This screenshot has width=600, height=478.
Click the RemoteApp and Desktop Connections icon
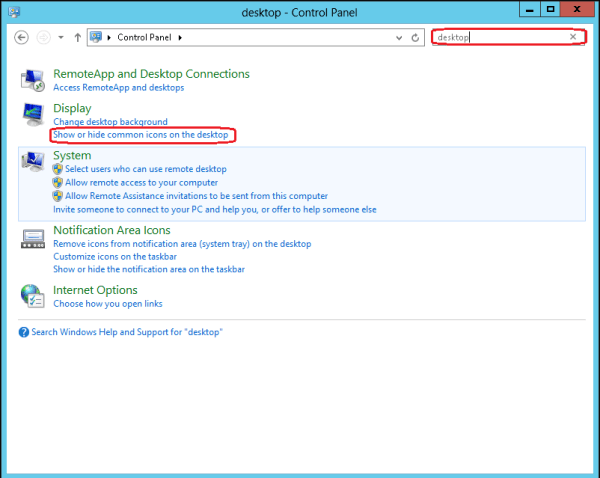[x=34, y=80]
